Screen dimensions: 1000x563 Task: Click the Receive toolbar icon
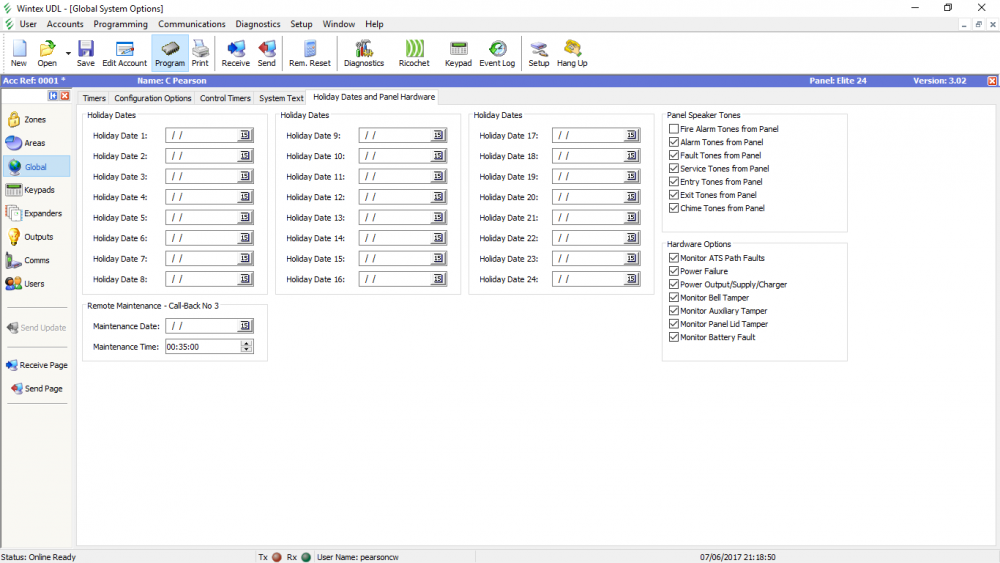pos(236,53)
